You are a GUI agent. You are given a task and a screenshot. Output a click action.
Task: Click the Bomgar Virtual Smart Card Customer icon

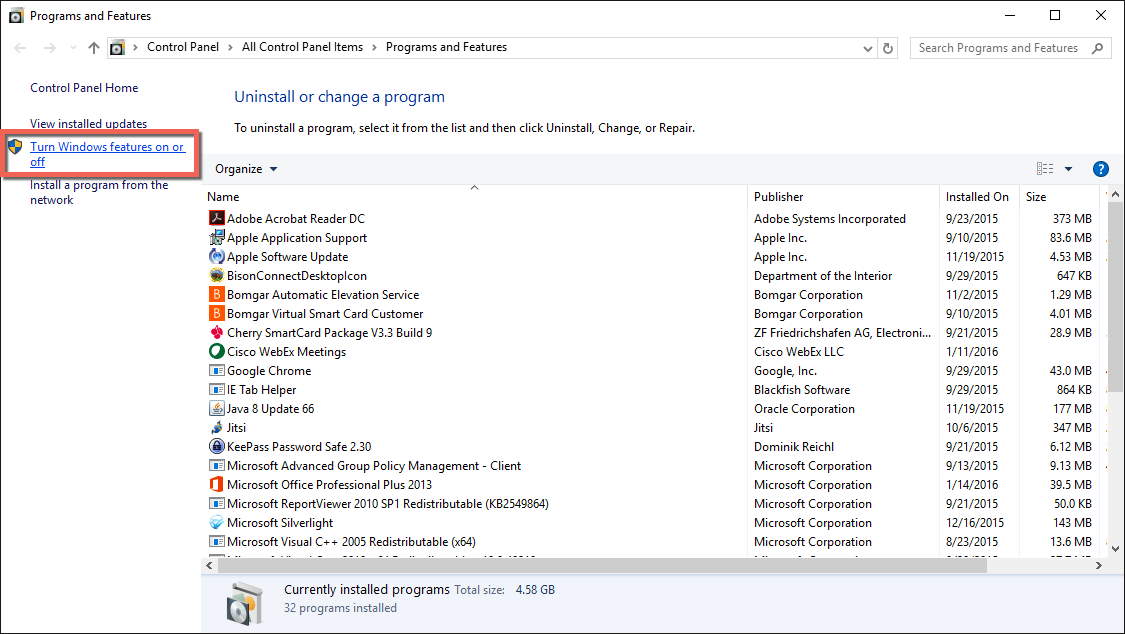coord(217,313)
